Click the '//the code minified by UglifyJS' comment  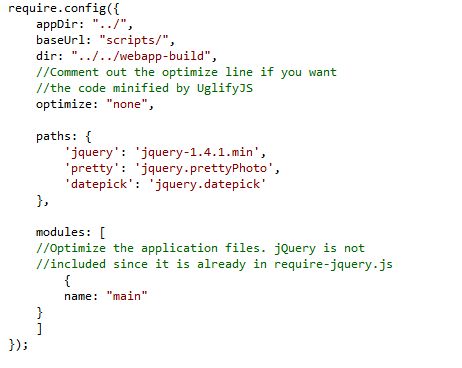pyautogui.click(x=144, y=88)
